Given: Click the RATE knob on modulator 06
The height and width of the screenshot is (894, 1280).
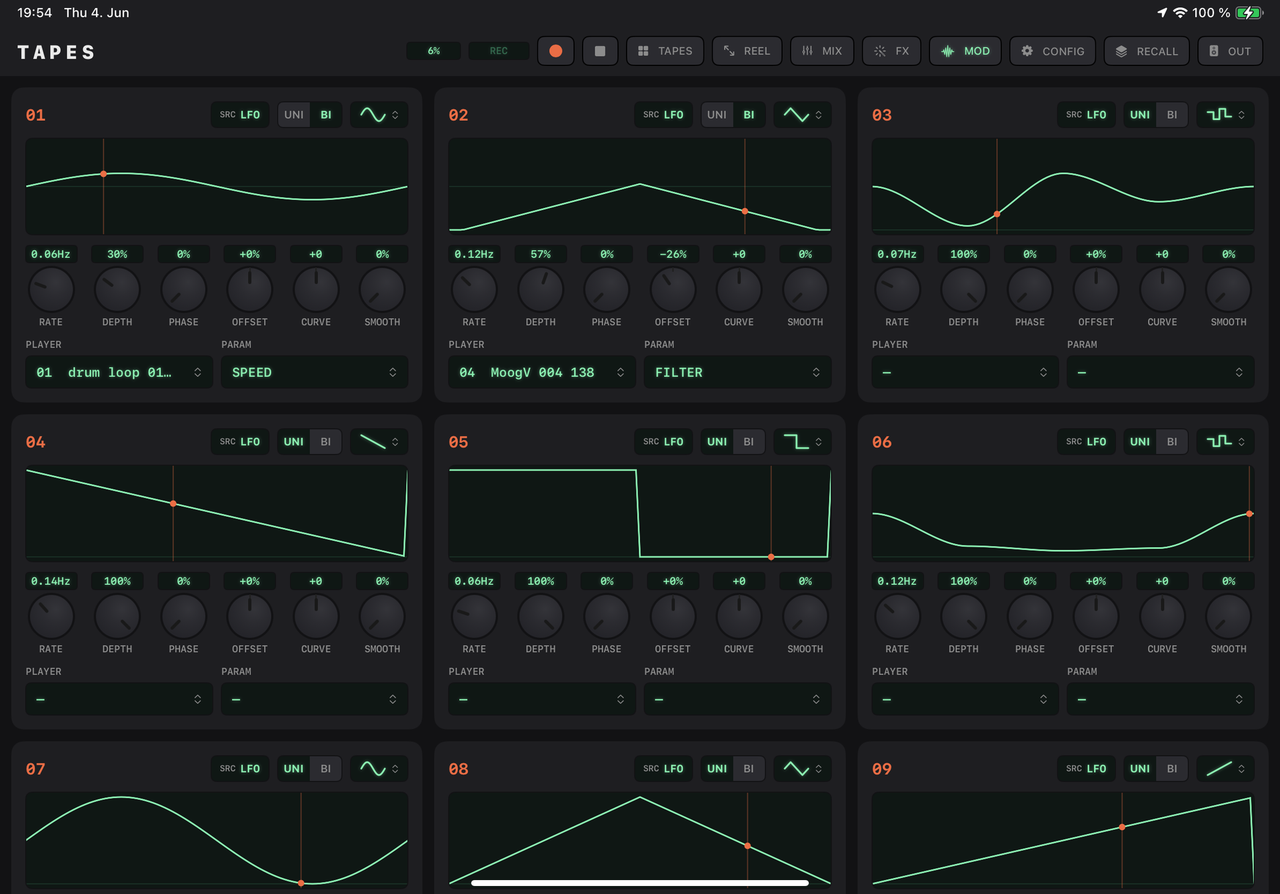Looking at the screenshot, I should point(897,617).
